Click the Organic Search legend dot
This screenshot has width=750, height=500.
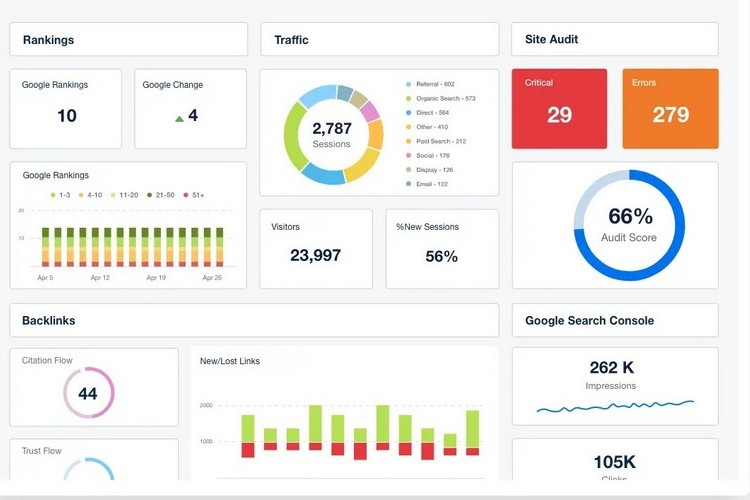click(409, 98)
